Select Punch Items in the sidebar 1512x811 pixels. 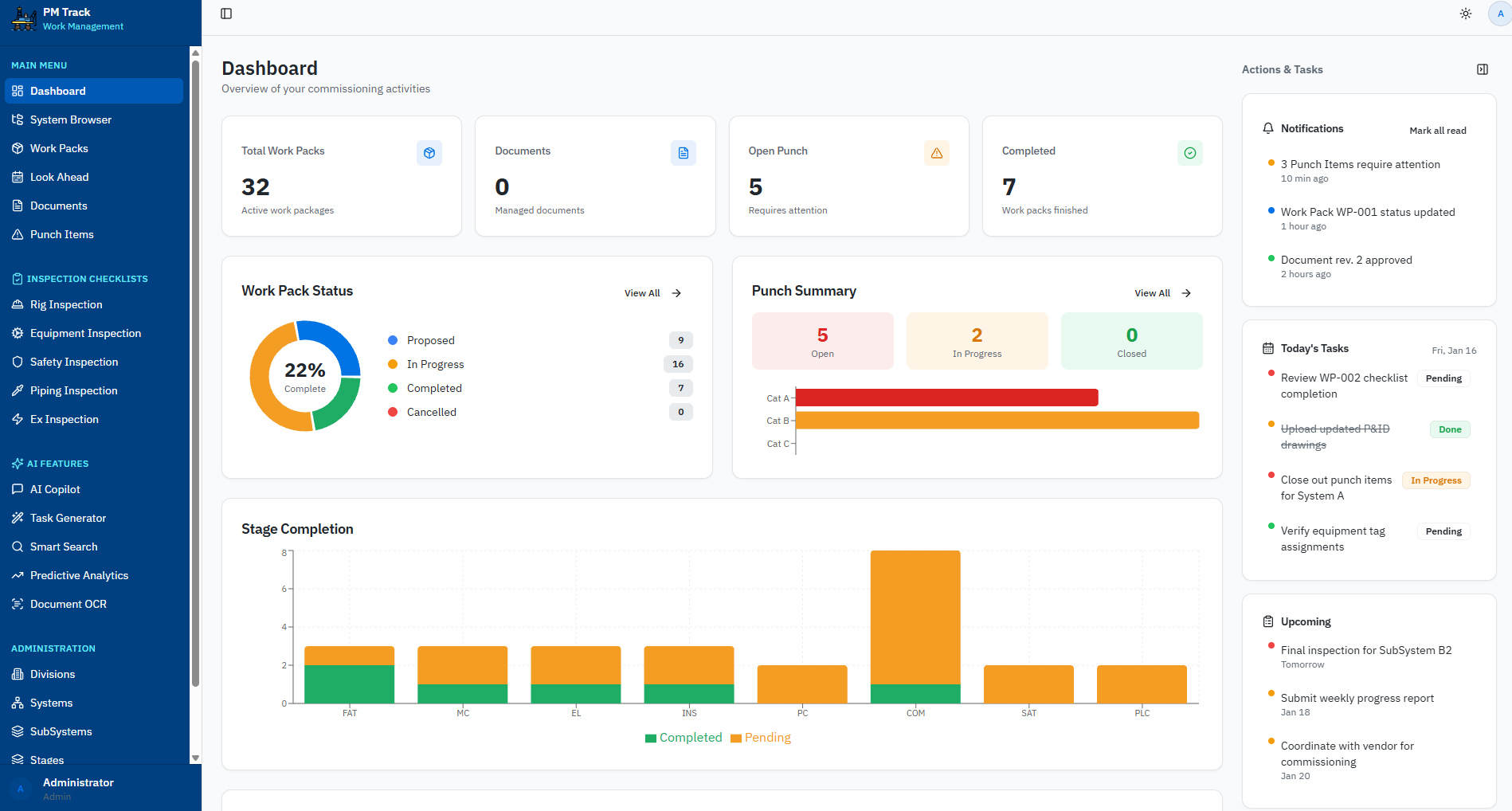coord(94,234)
